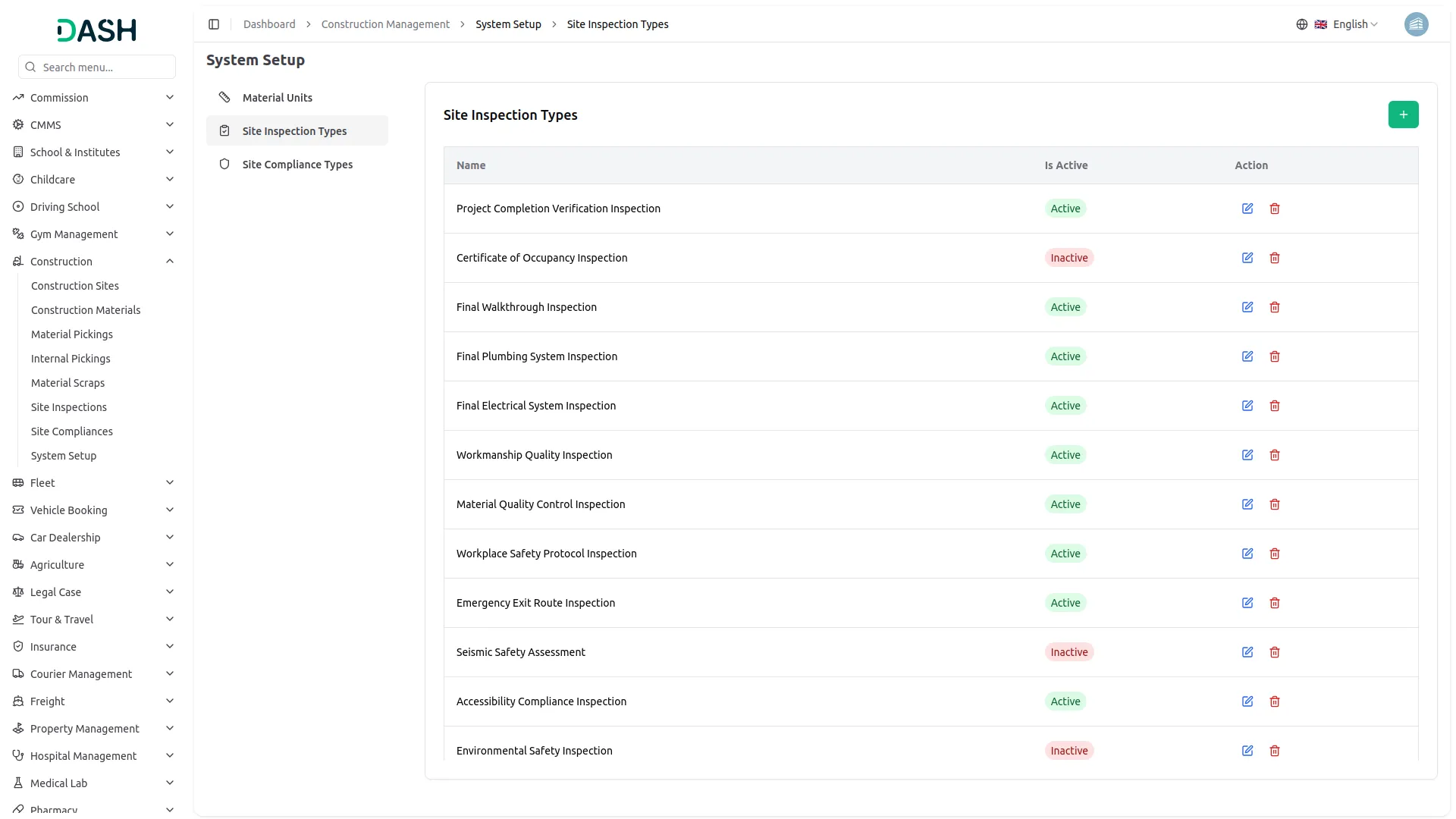Click Active badge for Final Plumbing System Inspection

(1065, 356)
